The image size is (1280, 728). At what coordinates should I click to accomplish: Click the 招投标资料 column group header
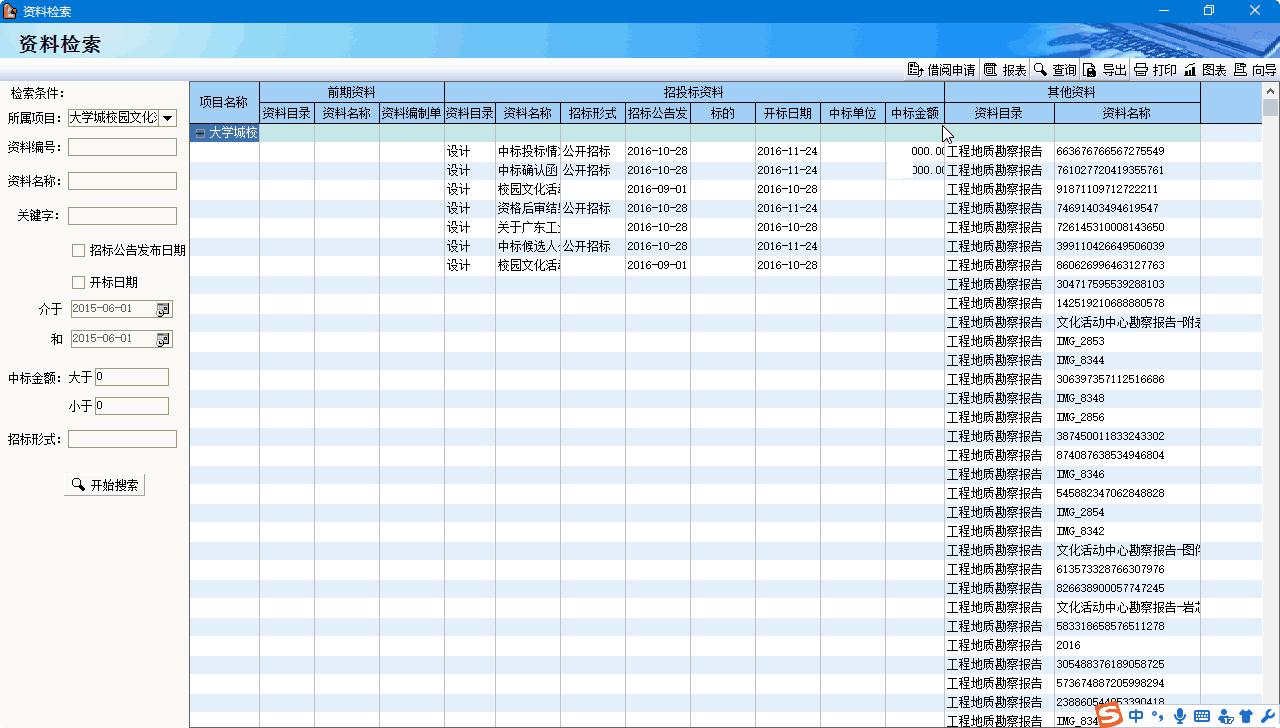pos(693,92)
